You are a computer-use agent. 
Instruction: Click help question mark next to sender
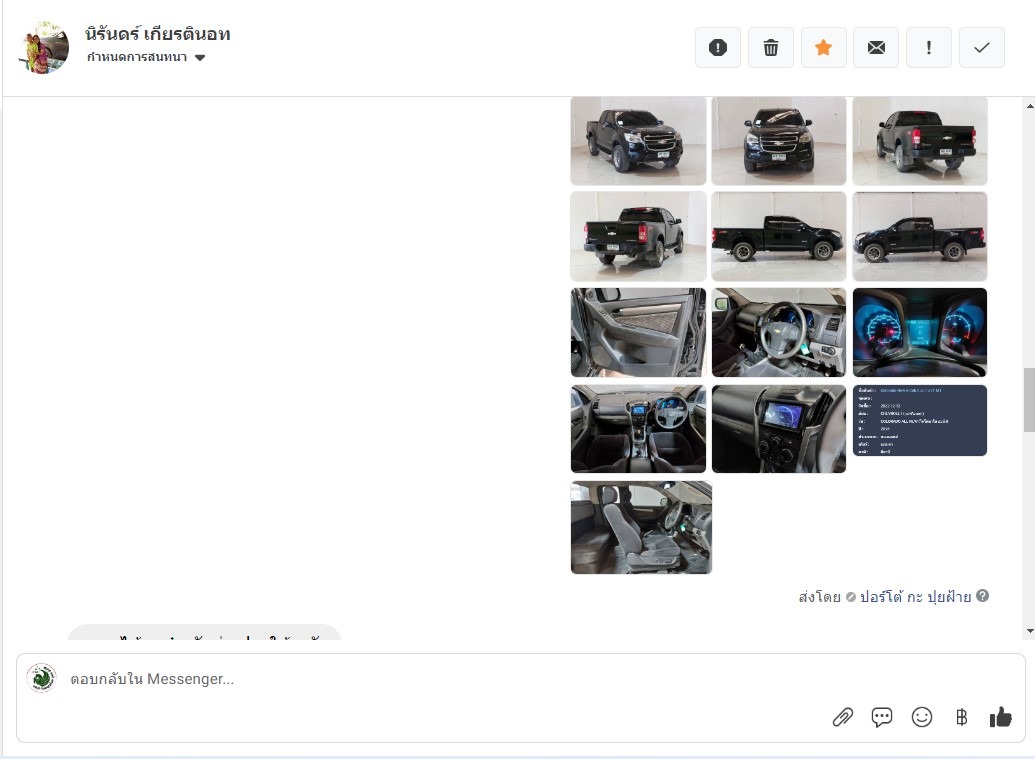982,595
